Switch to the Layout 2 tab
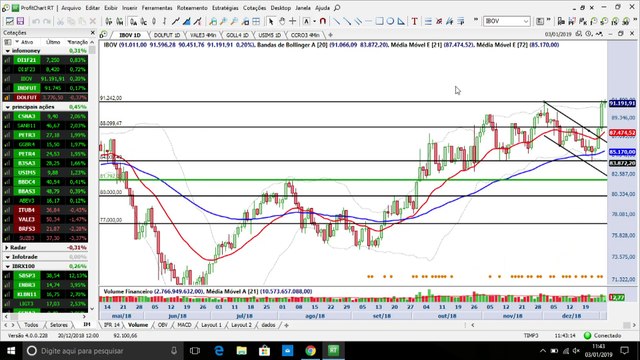Screen dimensions: 640x360 click(241, 325)
